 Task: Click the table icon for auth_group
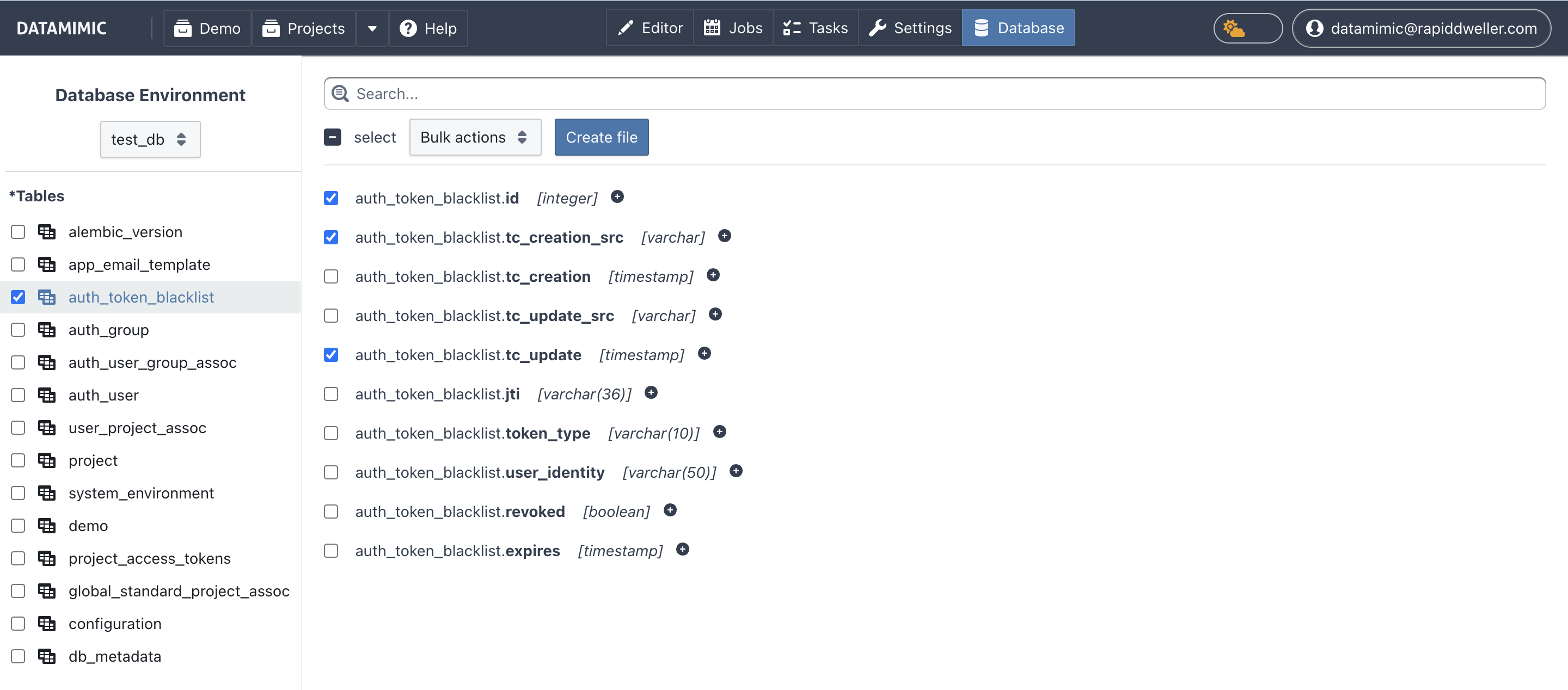(x=47, y=330)
